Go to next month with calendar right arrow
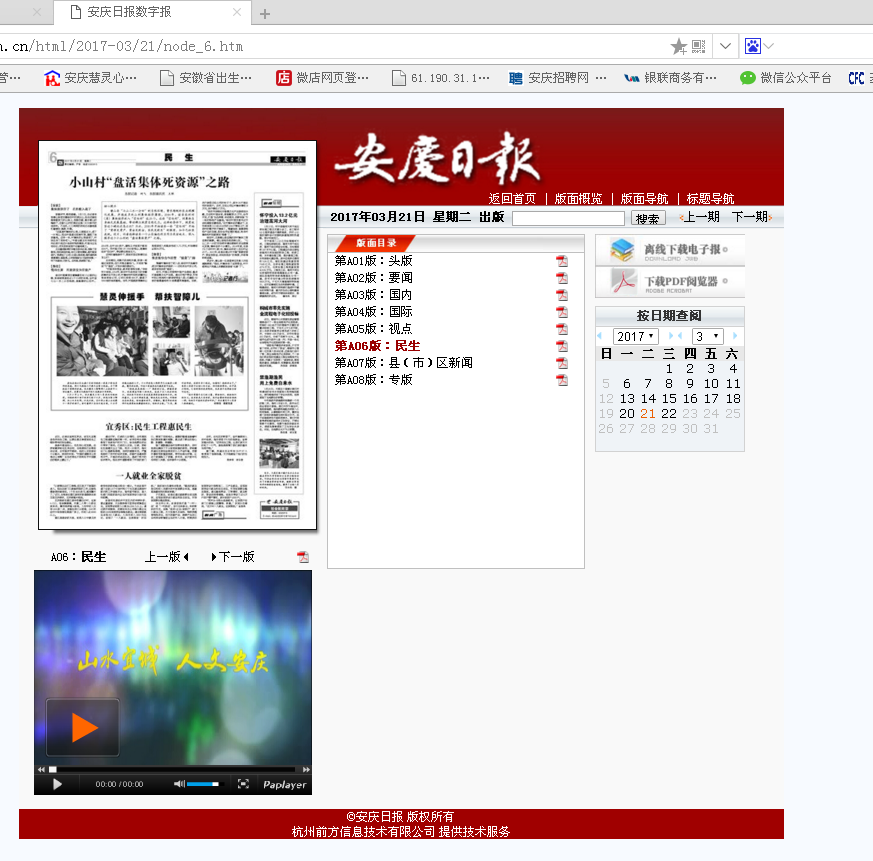This screenshot has width=873, height=861. point(735,336)
